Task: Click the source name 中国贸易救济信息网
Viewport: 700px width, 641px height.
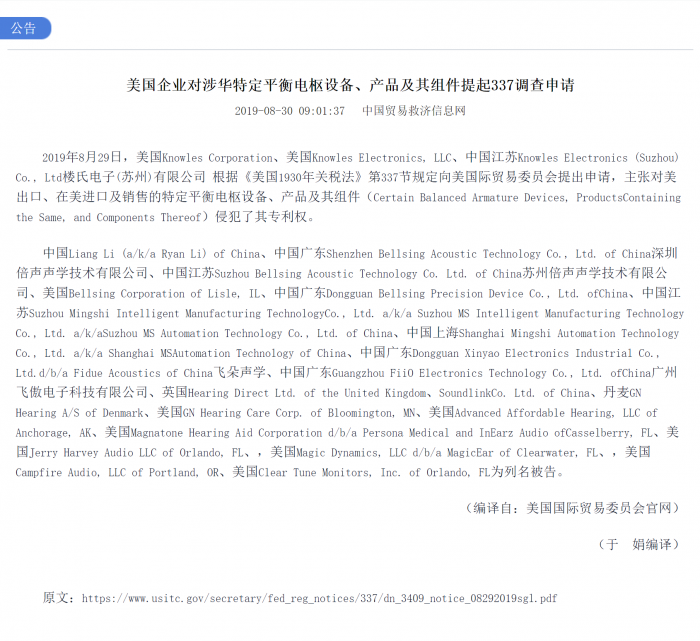Action: coord(414,111)
